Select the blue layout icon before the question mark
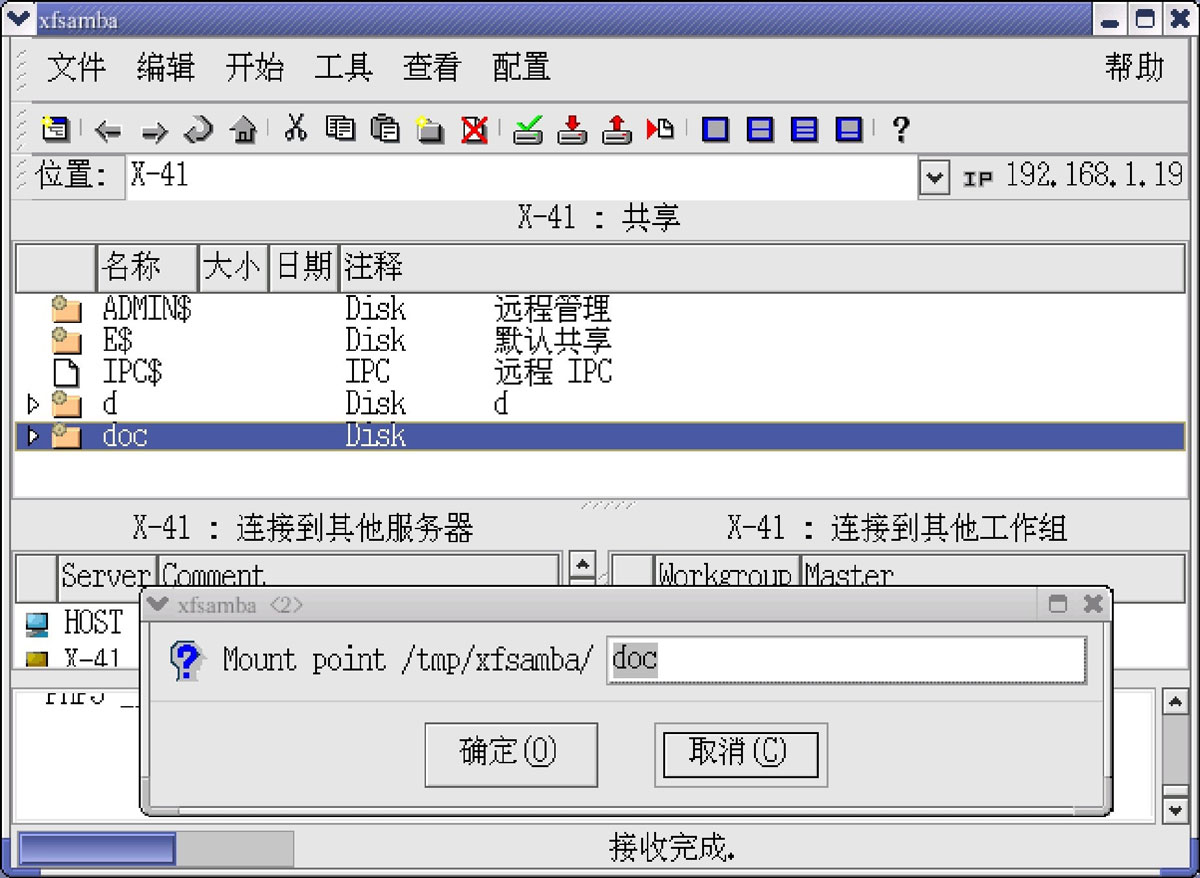This screenshot has width=1200, height=878. pyautogui.click(x=850, y=129)
